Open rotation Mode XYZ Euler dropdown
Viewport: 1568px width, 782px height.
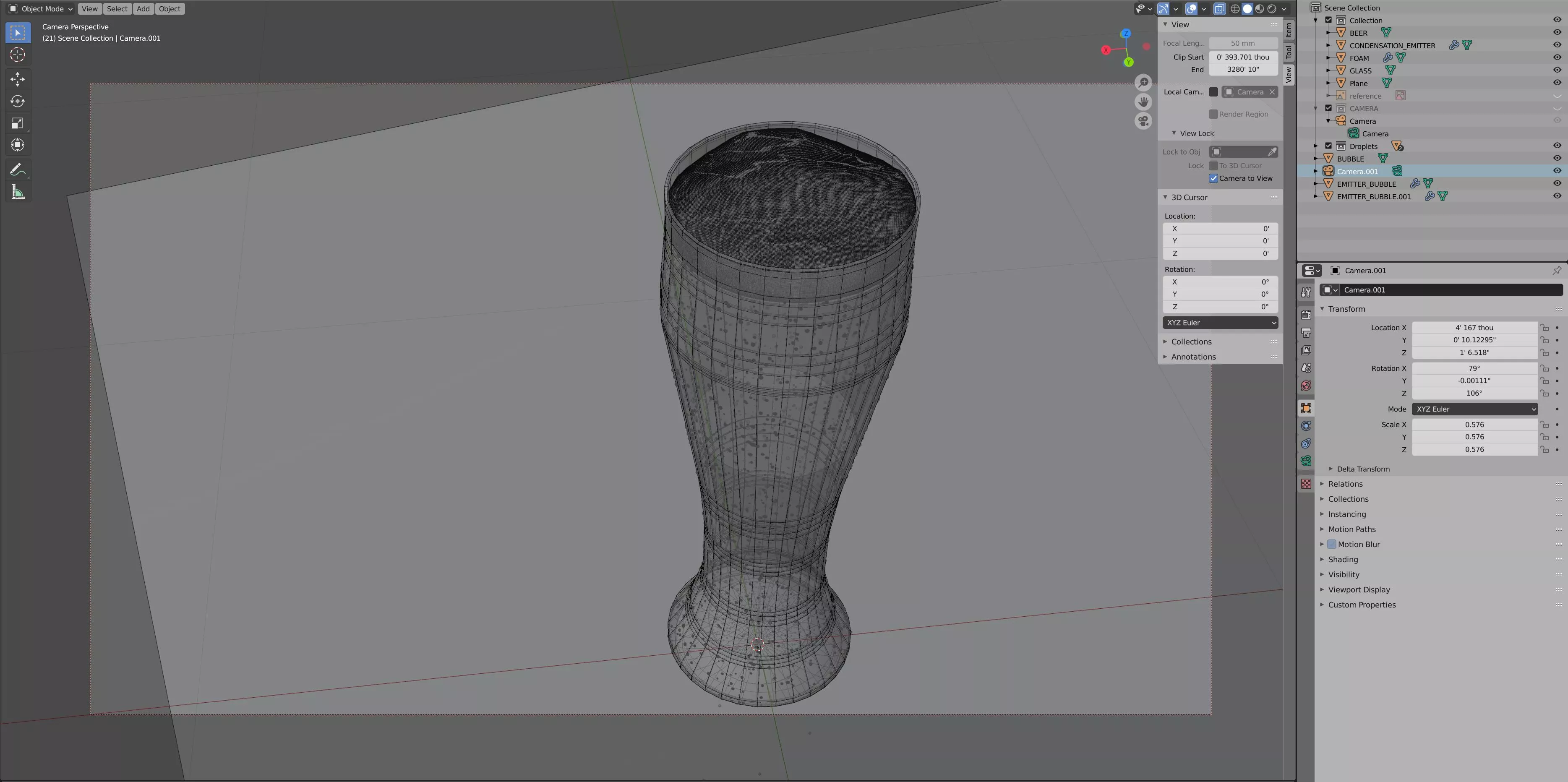[1474, 409]
